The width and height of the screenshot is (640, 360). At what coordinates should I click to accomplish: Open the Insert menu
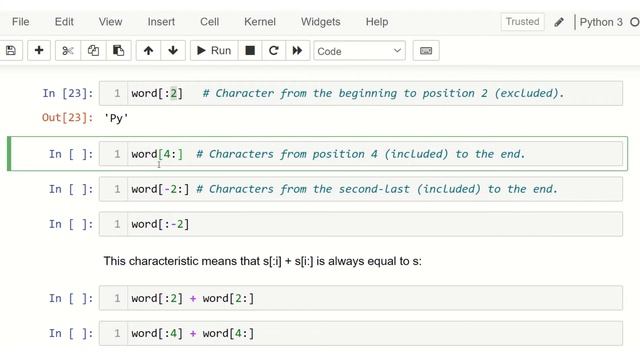161,22
